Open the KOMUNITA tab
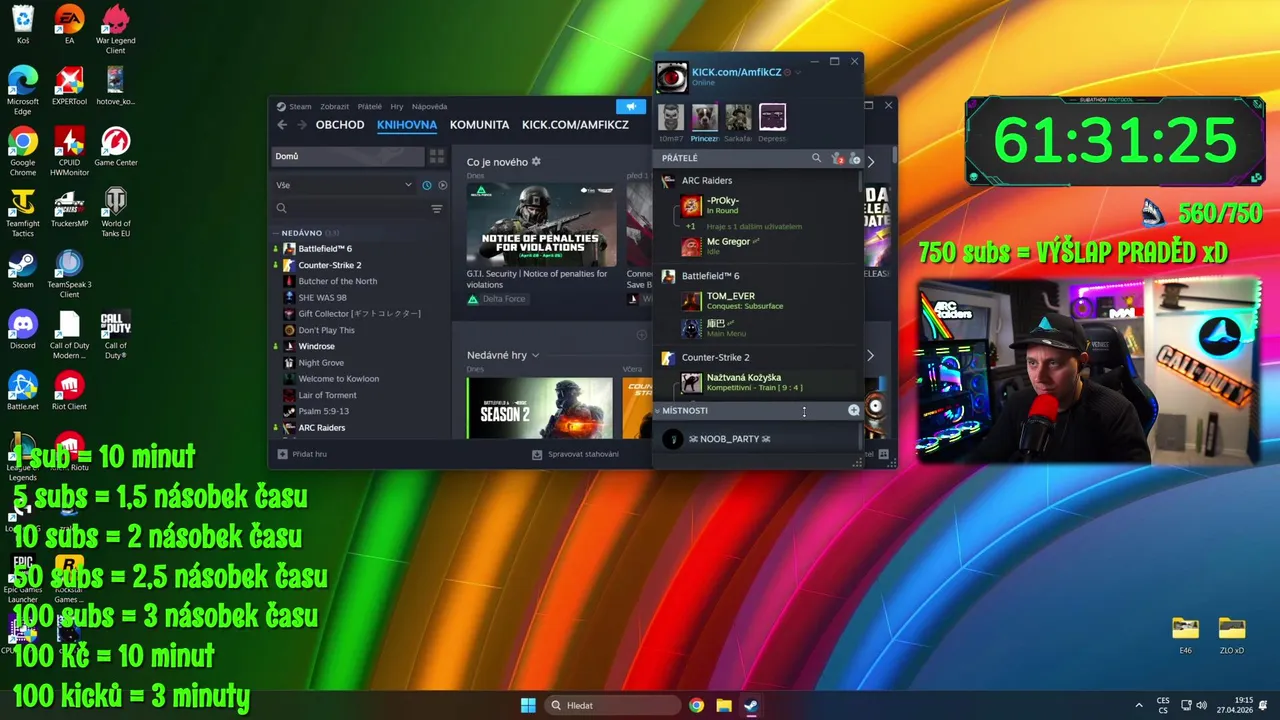This screenshot has width=1280, height=720. click(x=479, y=125)
